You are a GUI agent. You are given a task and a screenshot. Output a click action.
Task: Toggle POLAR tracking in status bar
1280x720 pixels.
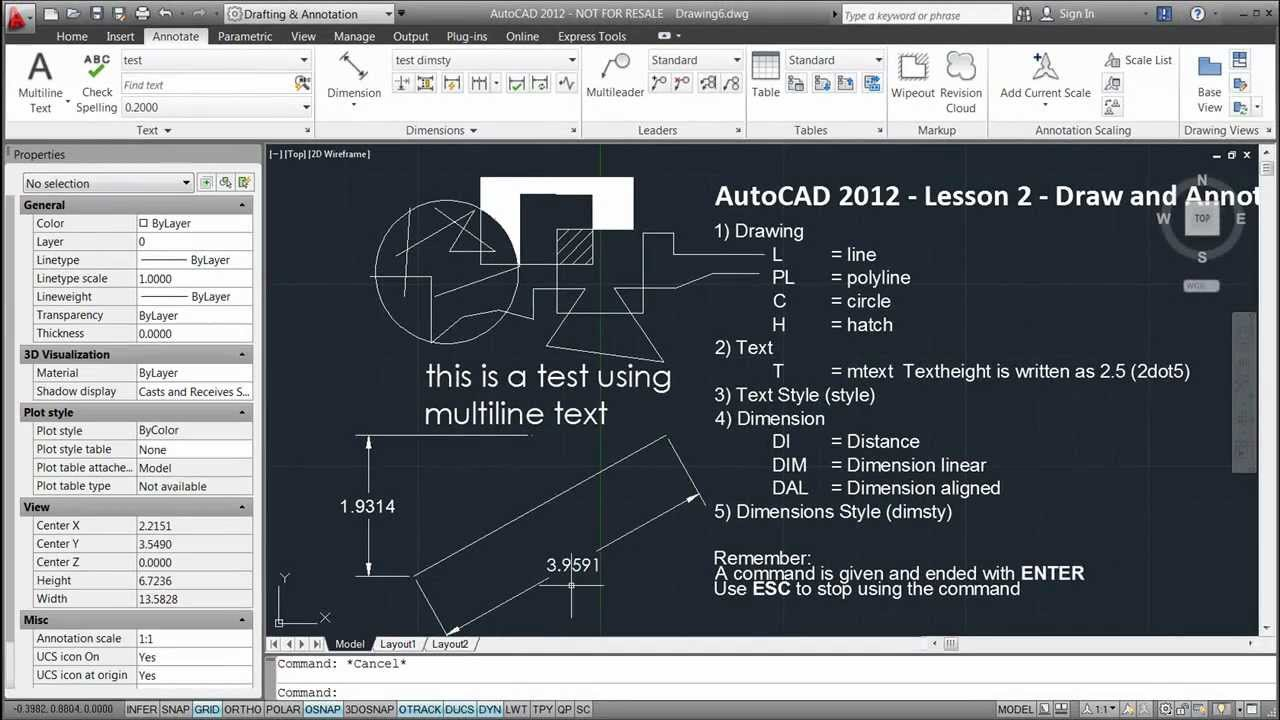coord(283,709)
